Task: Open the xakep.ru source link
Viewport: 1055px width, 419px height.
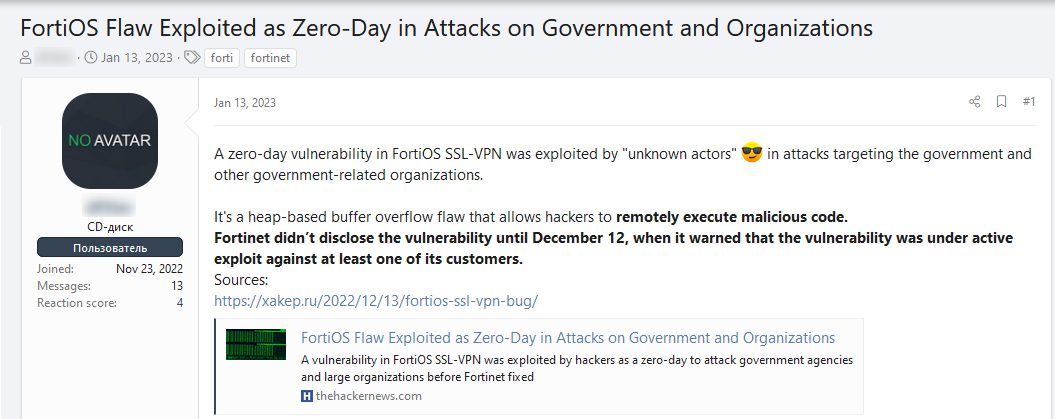Action: pyautogui.click(x=376, y=301)
